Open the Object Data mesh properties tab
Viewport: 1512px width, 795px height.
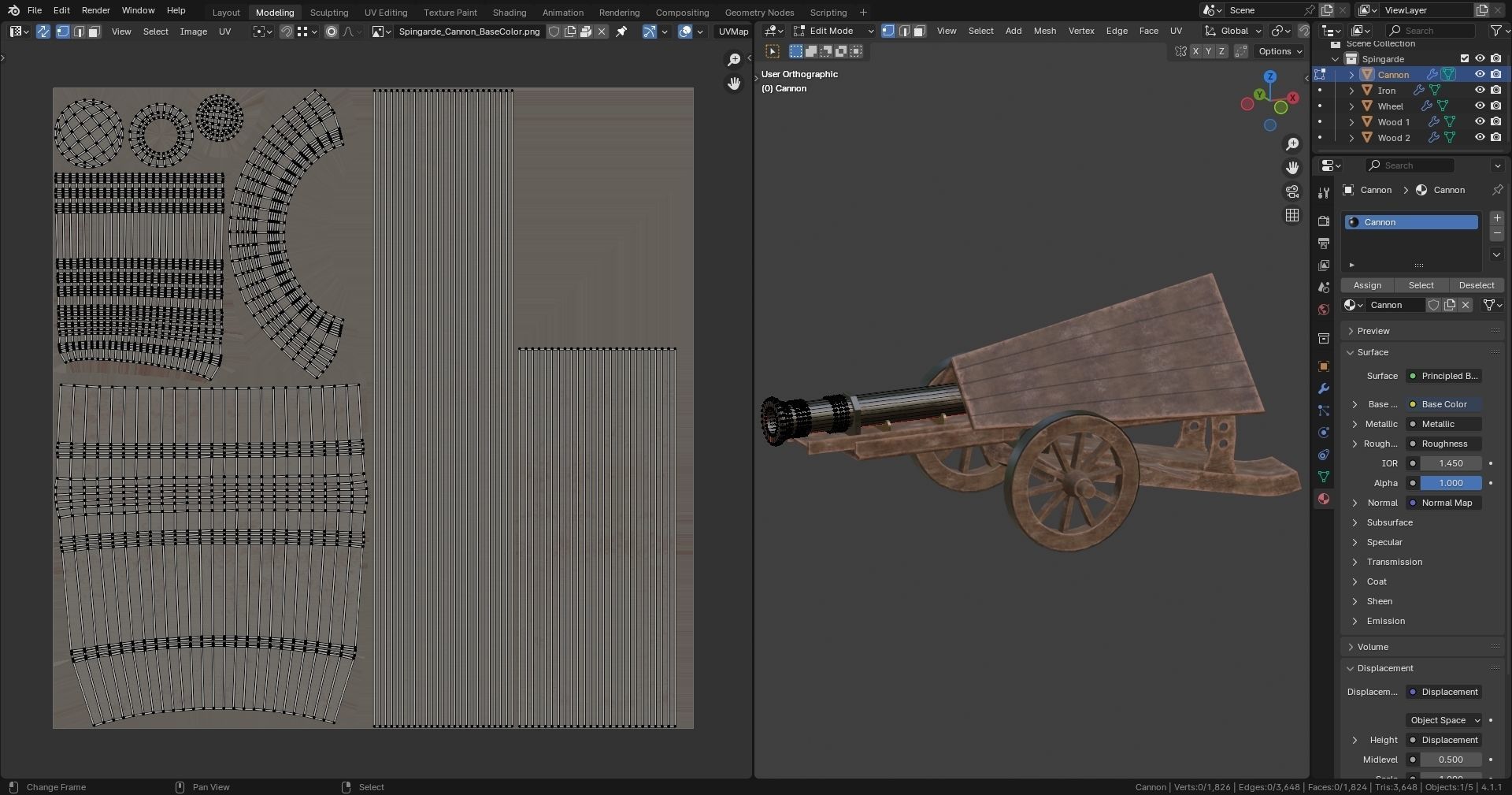tap(1324, 477)
